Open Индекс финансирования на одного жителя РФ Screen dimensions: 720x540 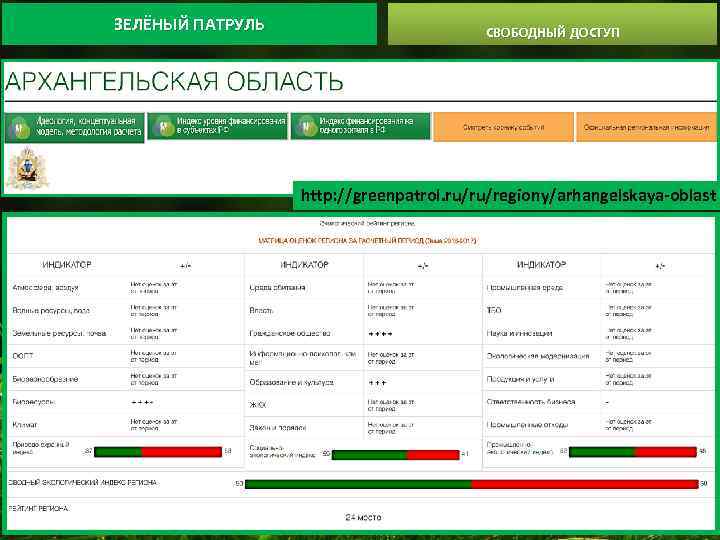[x=361, y=126]
